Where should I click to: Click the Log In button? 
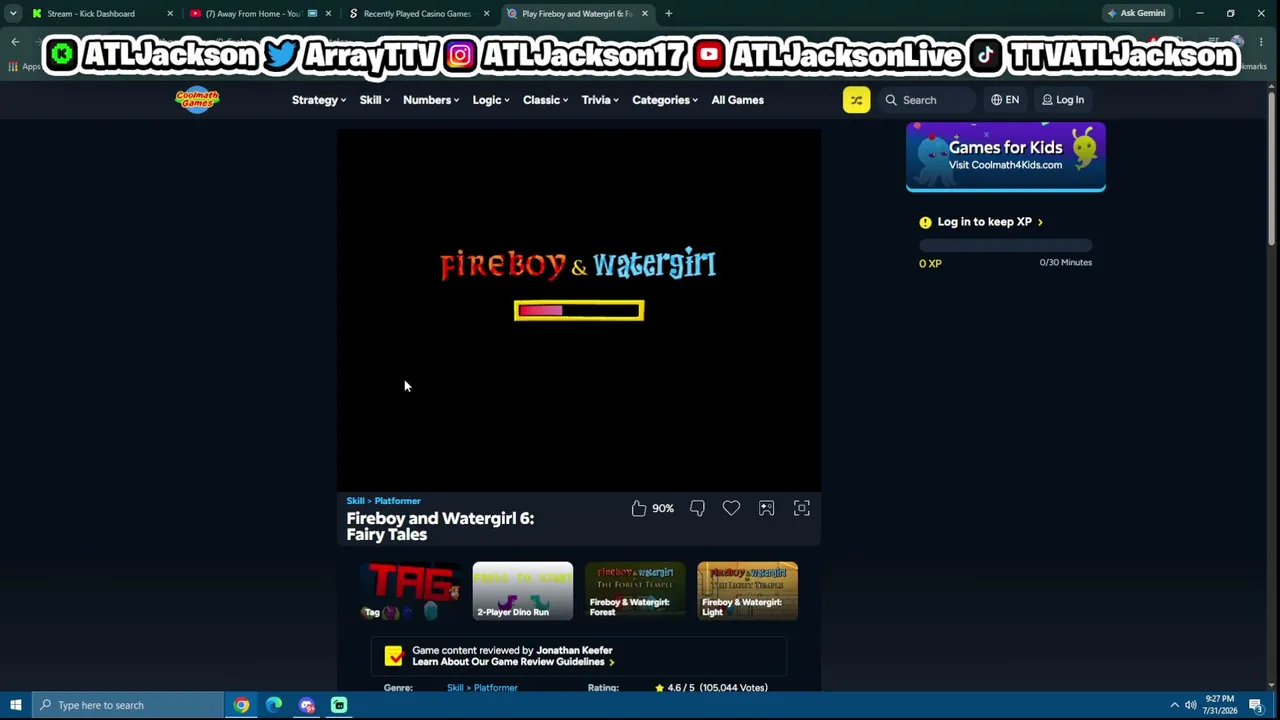1063,100
